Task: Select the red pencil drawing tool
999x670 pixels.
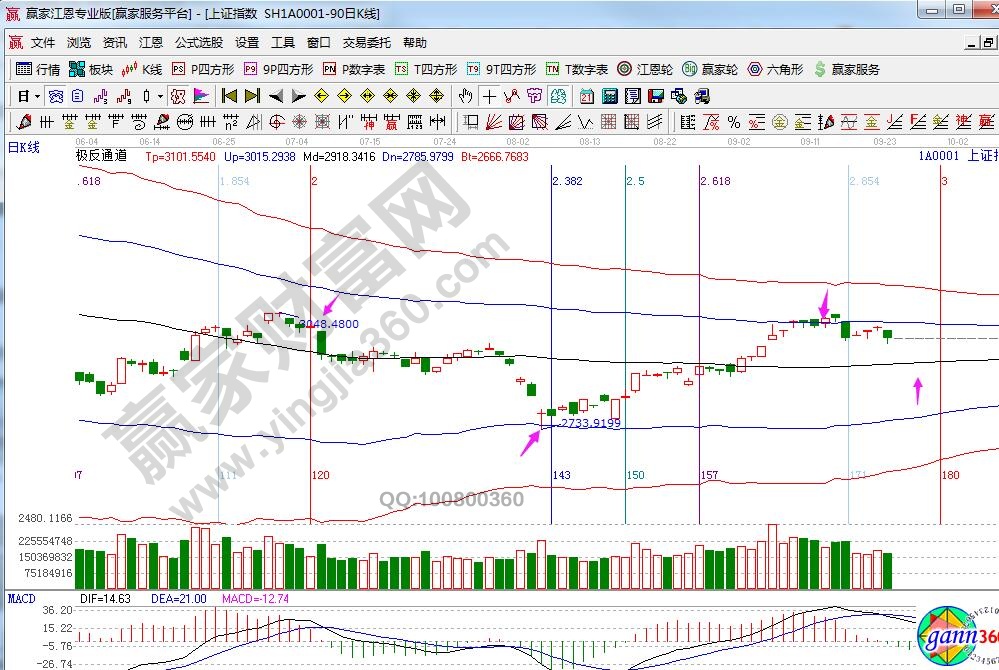Action: coord(24,122)
